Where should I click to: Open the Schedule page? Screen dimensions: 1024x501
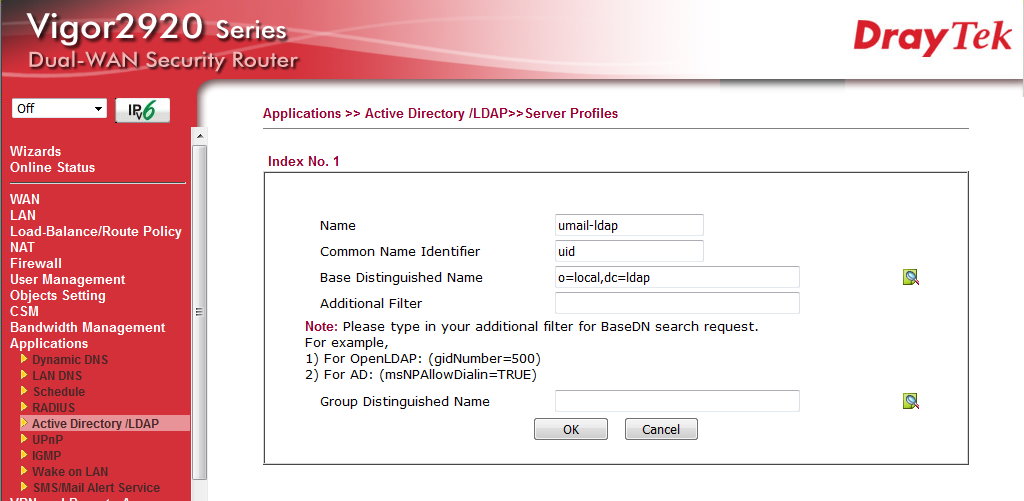(59, 391)
